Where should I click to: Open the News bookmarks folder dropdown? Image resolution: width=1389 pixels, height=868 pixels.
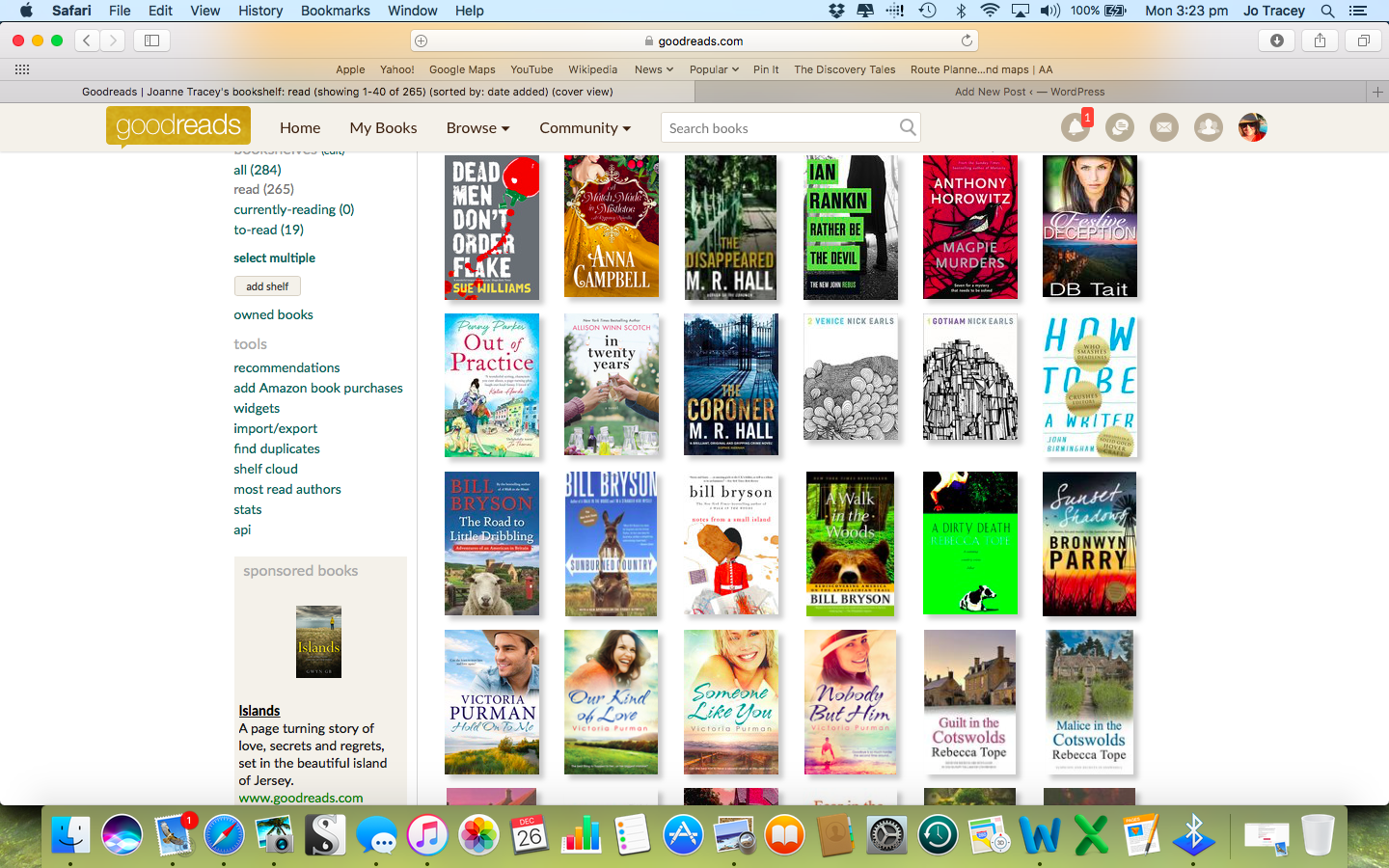pos(654,69)
